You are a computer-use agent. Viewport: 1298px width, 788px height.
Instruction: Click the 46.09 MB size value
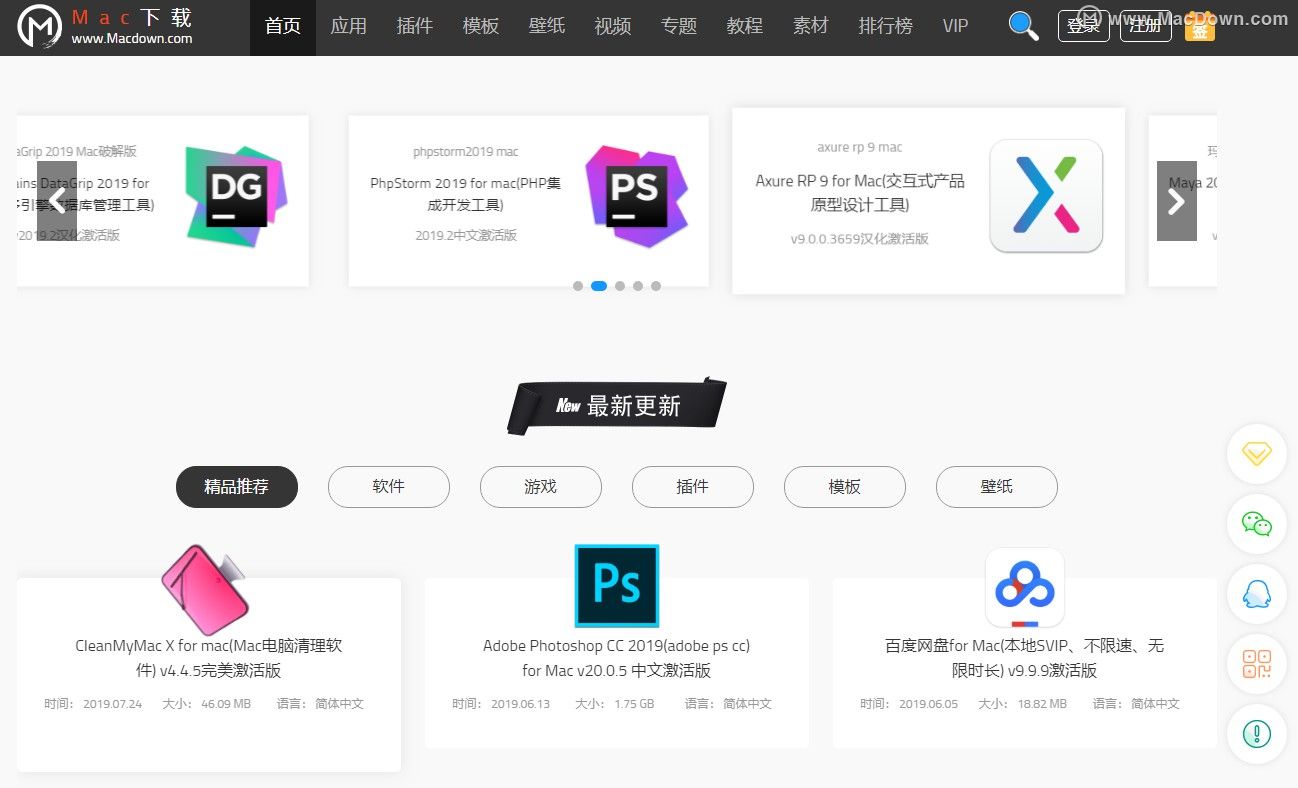(x=226, y=704)
